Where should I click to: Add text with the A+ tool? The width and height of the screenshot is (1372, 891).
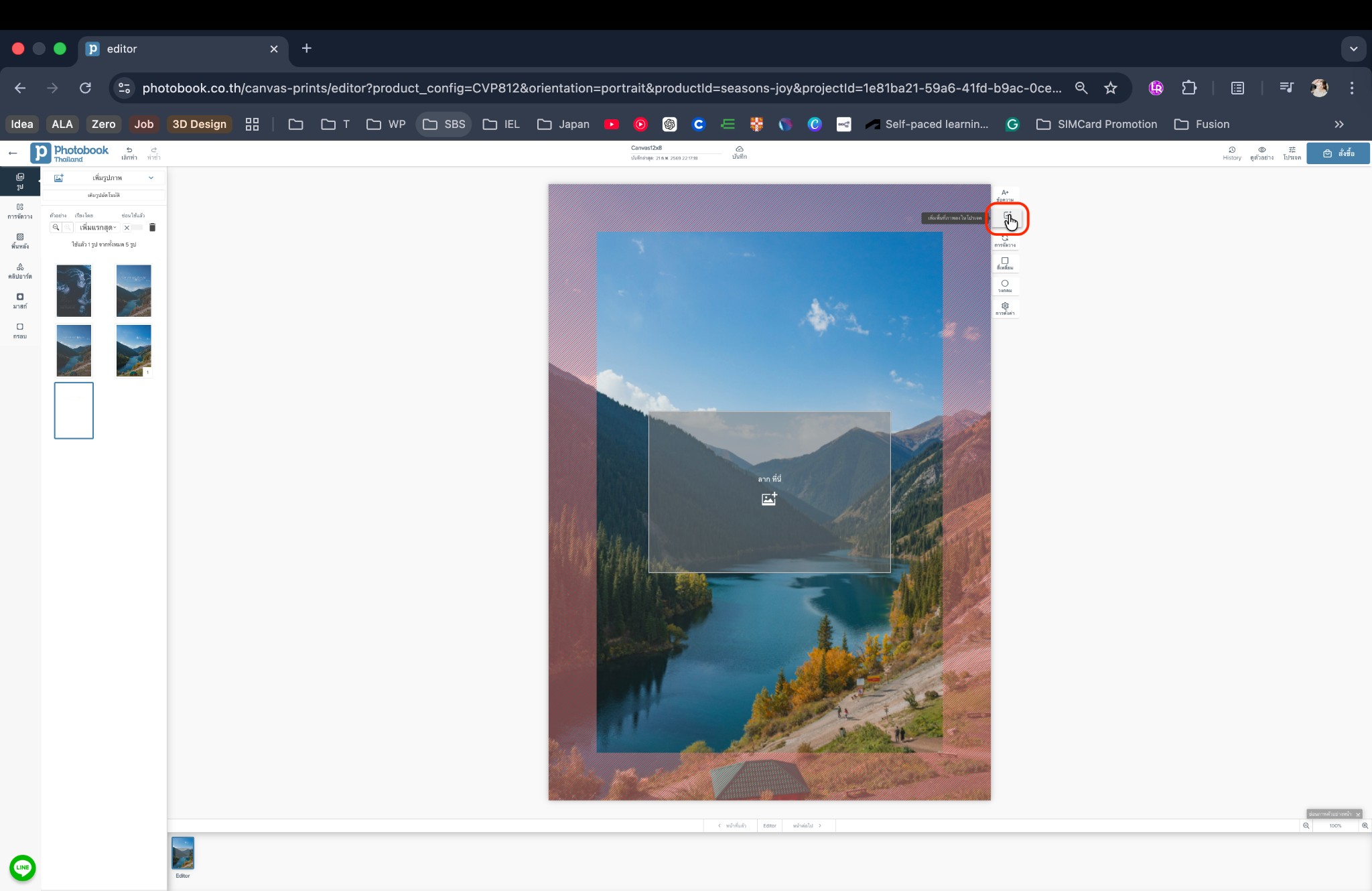pos(1005,195)
